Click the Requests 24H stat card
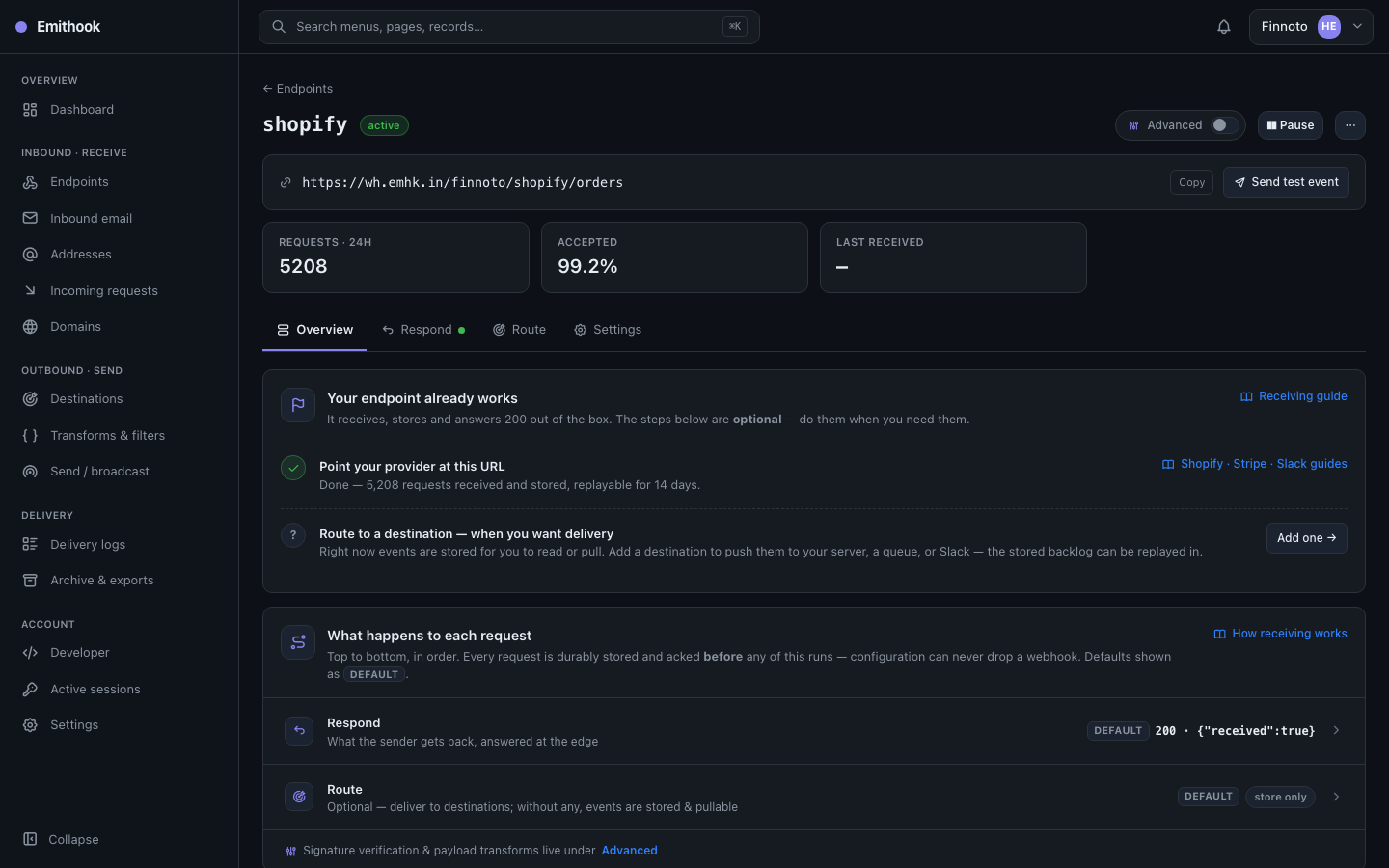 395,258
